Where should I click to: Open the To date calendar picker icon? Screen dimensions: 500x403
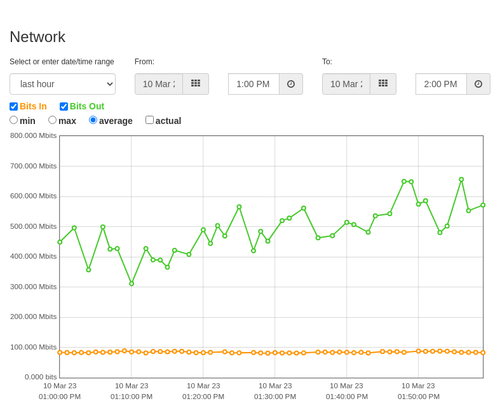383,84
